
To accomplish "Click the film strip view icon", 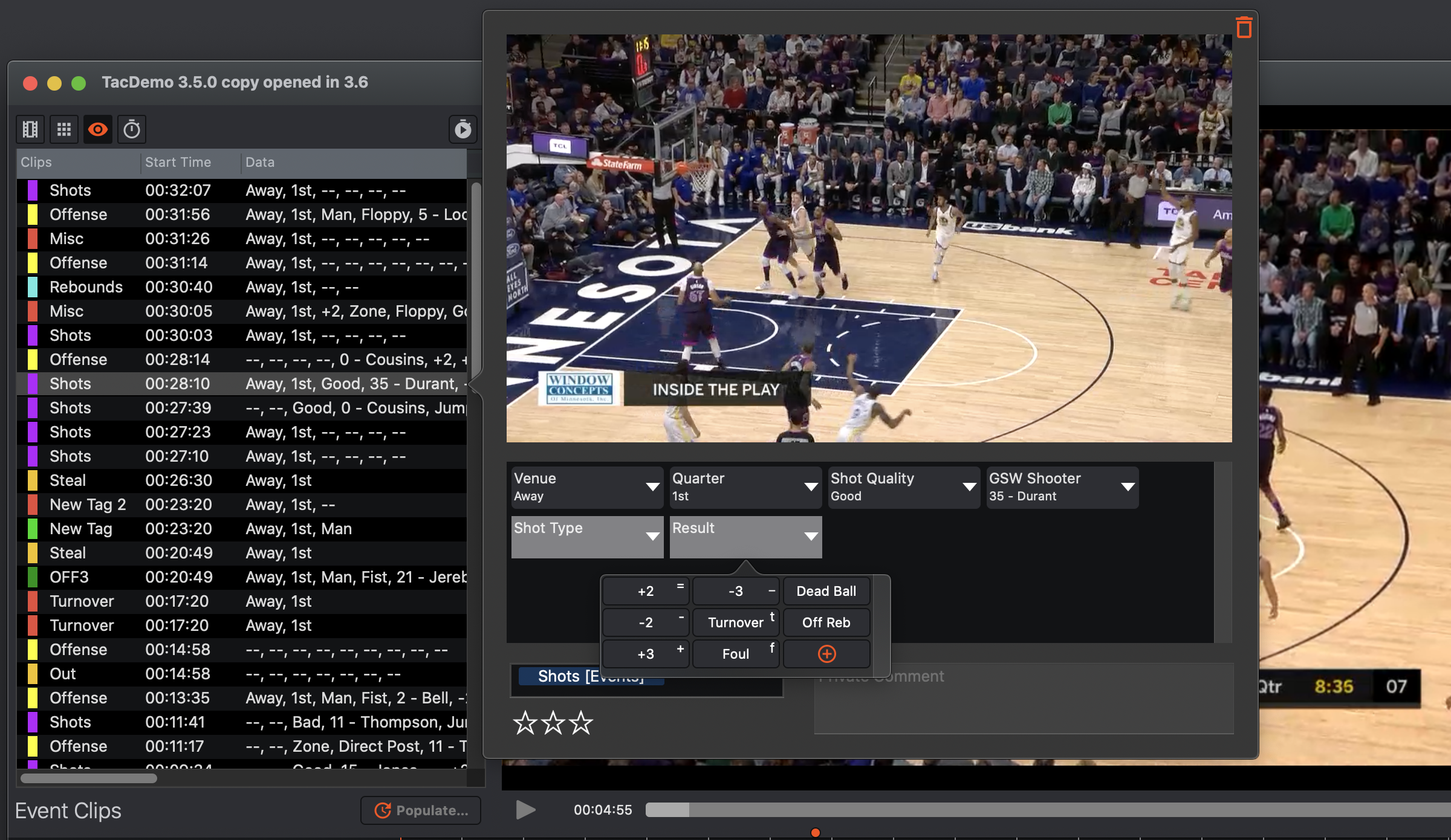I will [30, 129].
